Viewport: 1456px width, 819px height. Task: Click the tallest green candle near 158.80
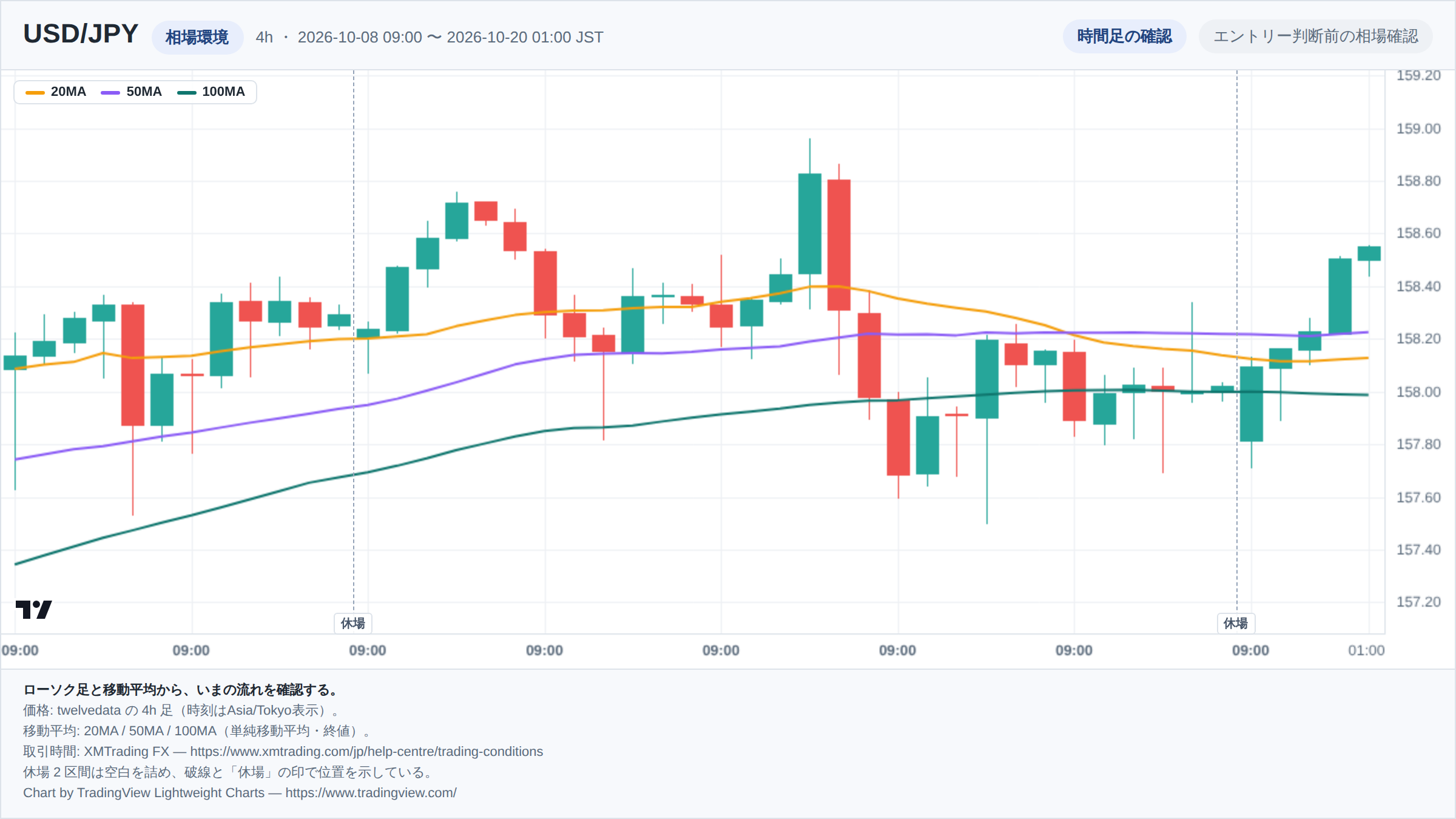[810, 224]
